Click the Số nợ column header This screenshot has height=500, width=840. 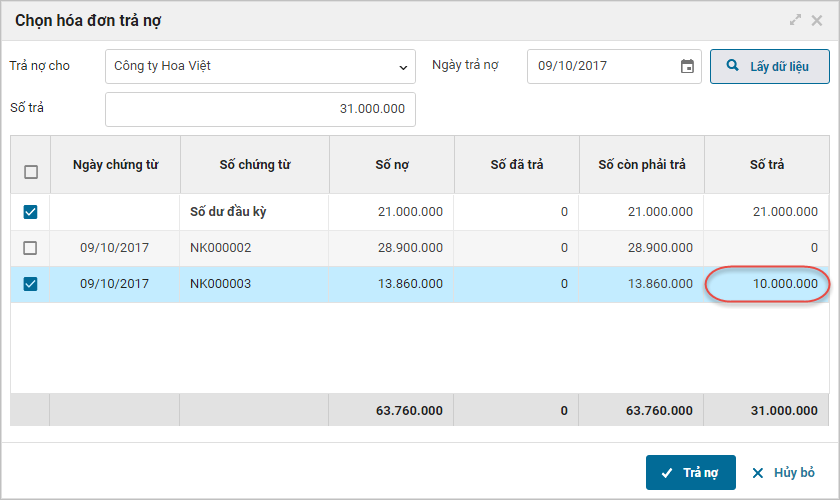[391, 165]
